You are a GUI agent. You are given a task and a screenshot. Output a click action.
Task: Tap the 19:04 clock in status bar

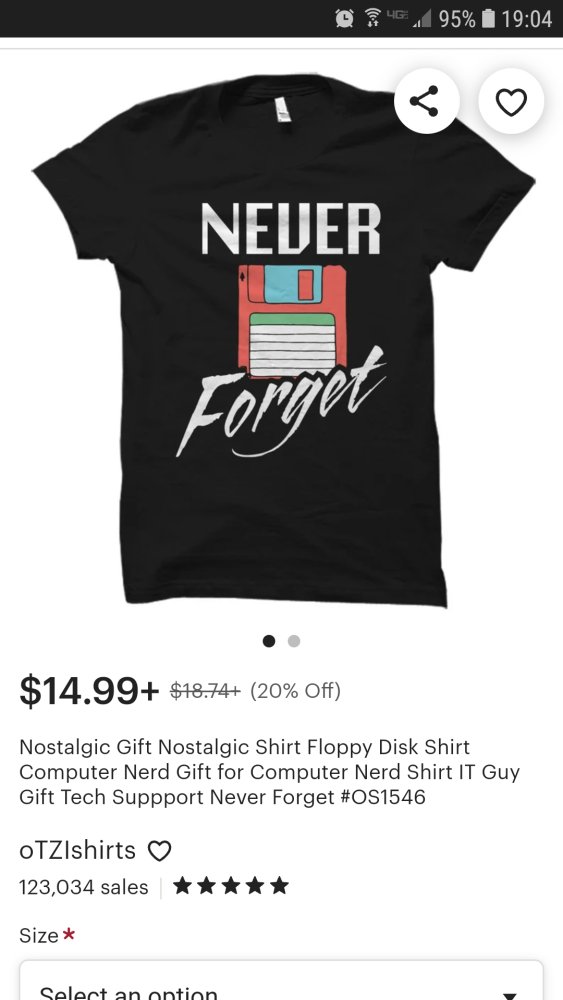coord(527,19)
